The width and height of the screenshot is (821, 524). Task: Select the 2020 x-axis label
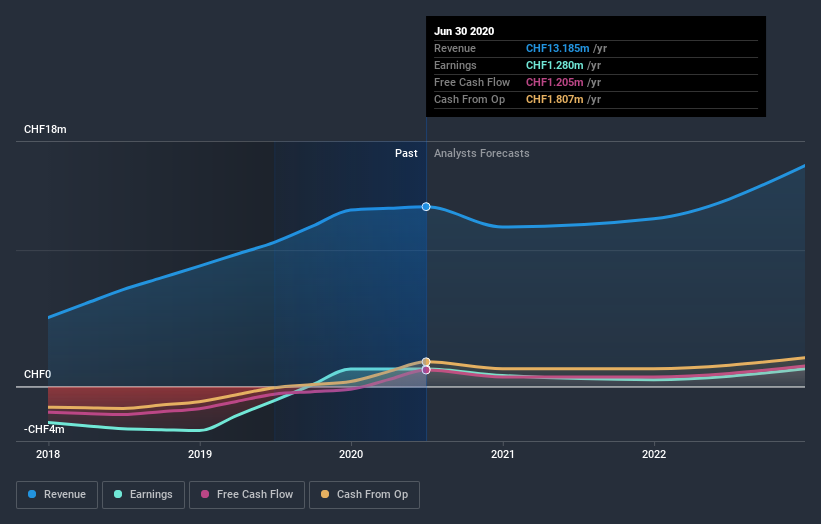(x=351, y=454)
